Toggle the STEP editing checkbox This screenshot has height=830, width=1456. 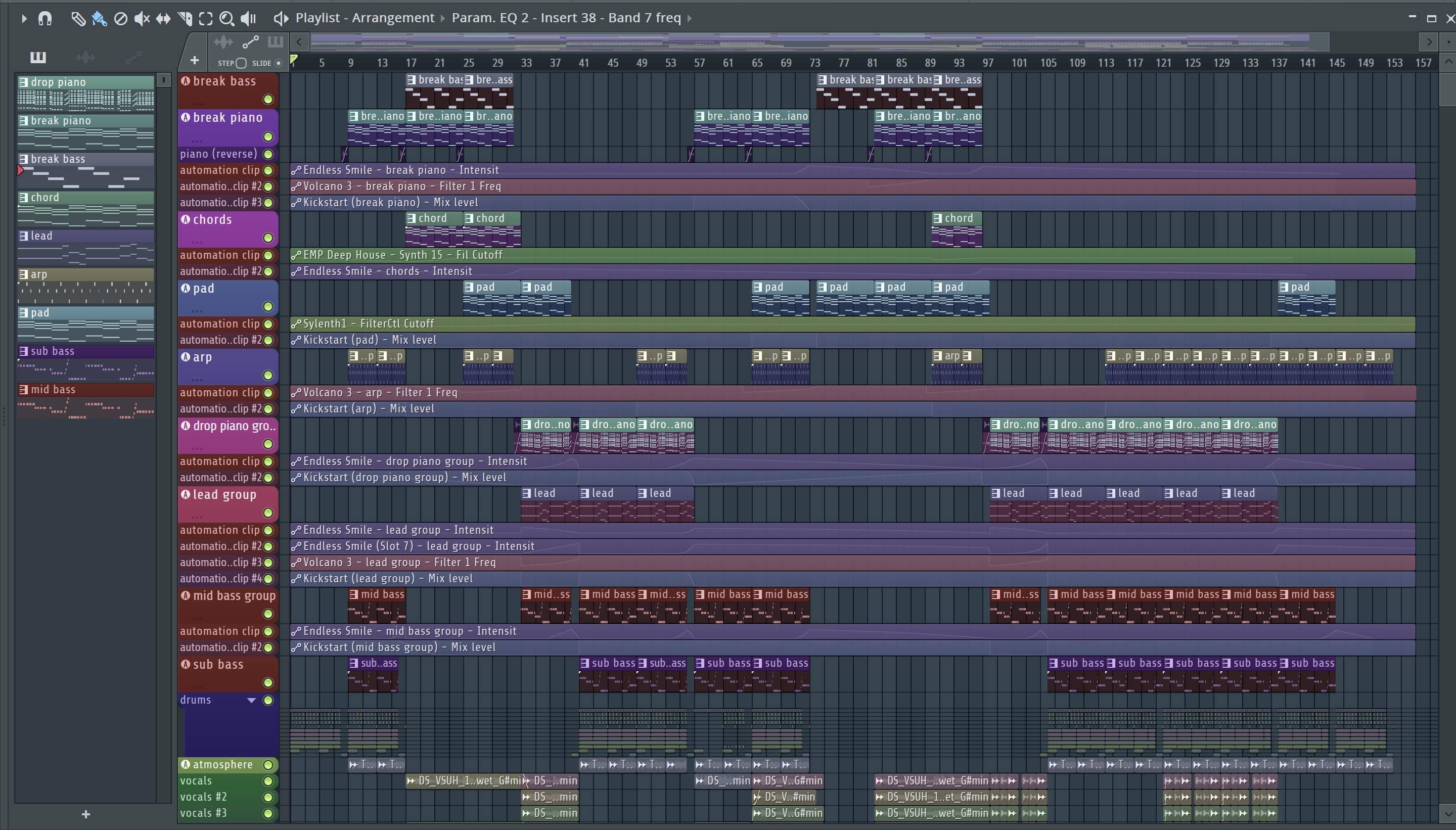click(x=241, y=63)
